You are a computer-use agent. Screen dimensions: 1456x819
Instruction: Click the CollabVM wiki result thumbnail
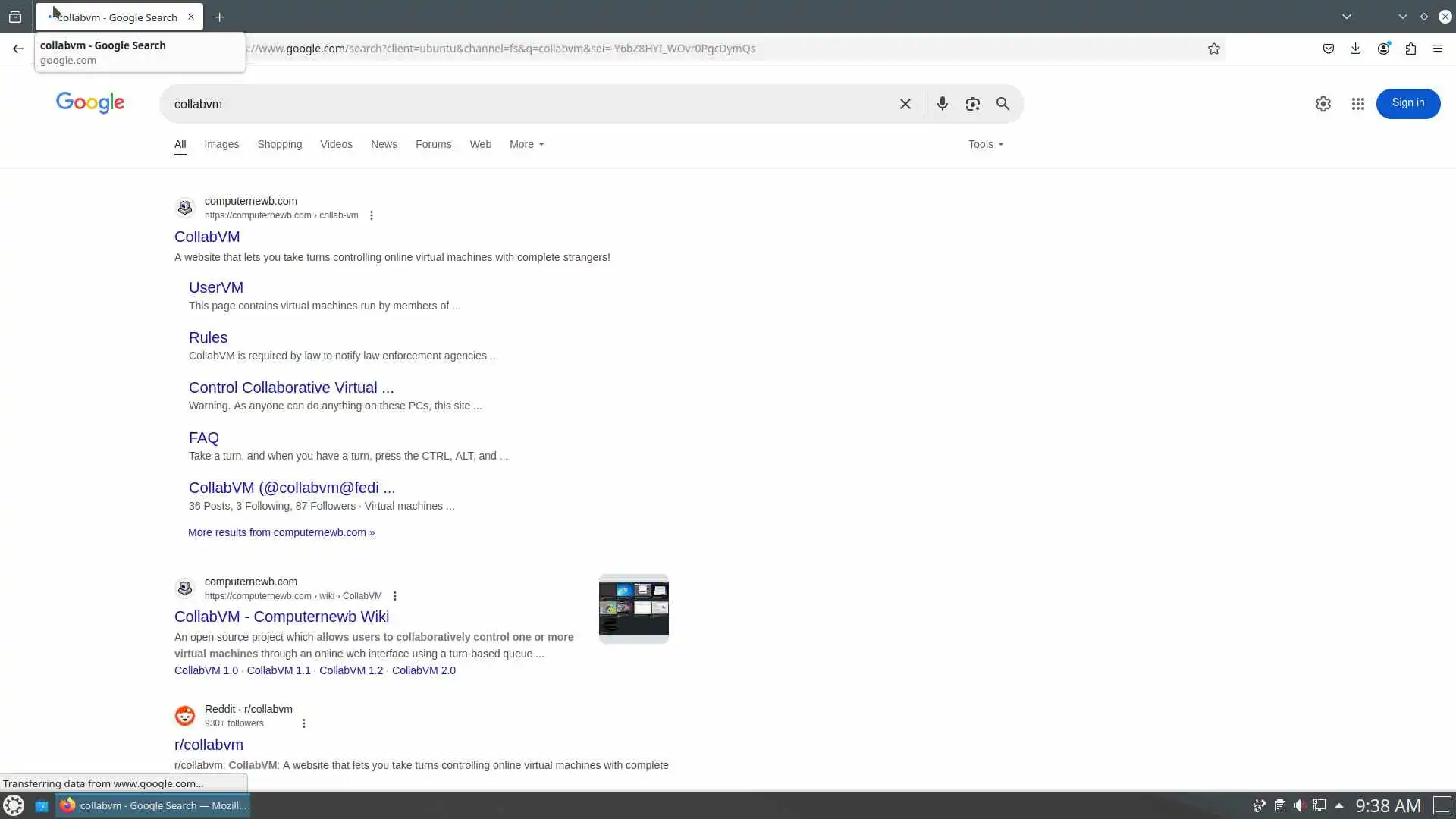633,609
